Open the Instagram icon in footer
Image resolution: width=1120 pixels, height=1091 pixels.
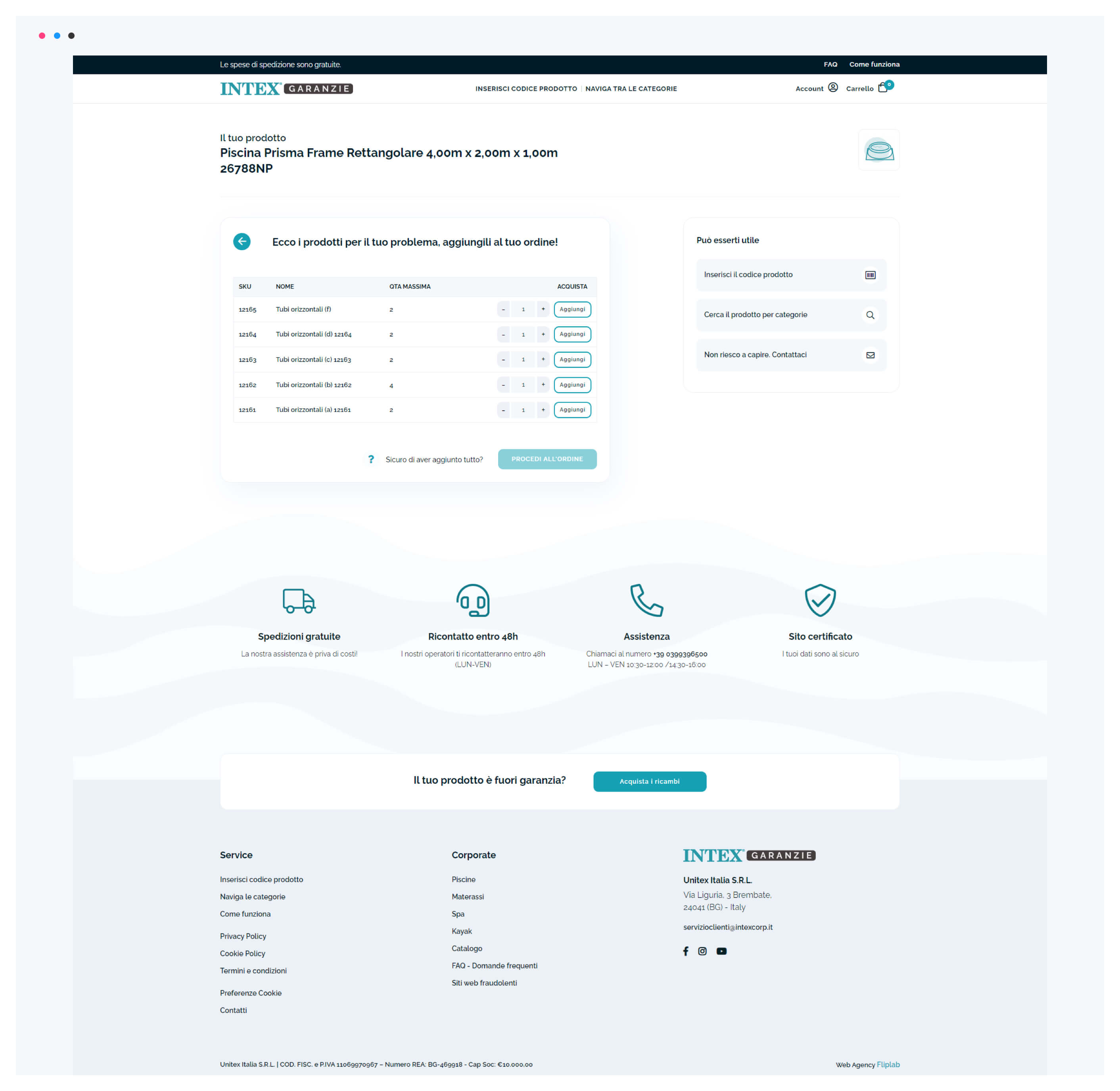tap(702, 951)
